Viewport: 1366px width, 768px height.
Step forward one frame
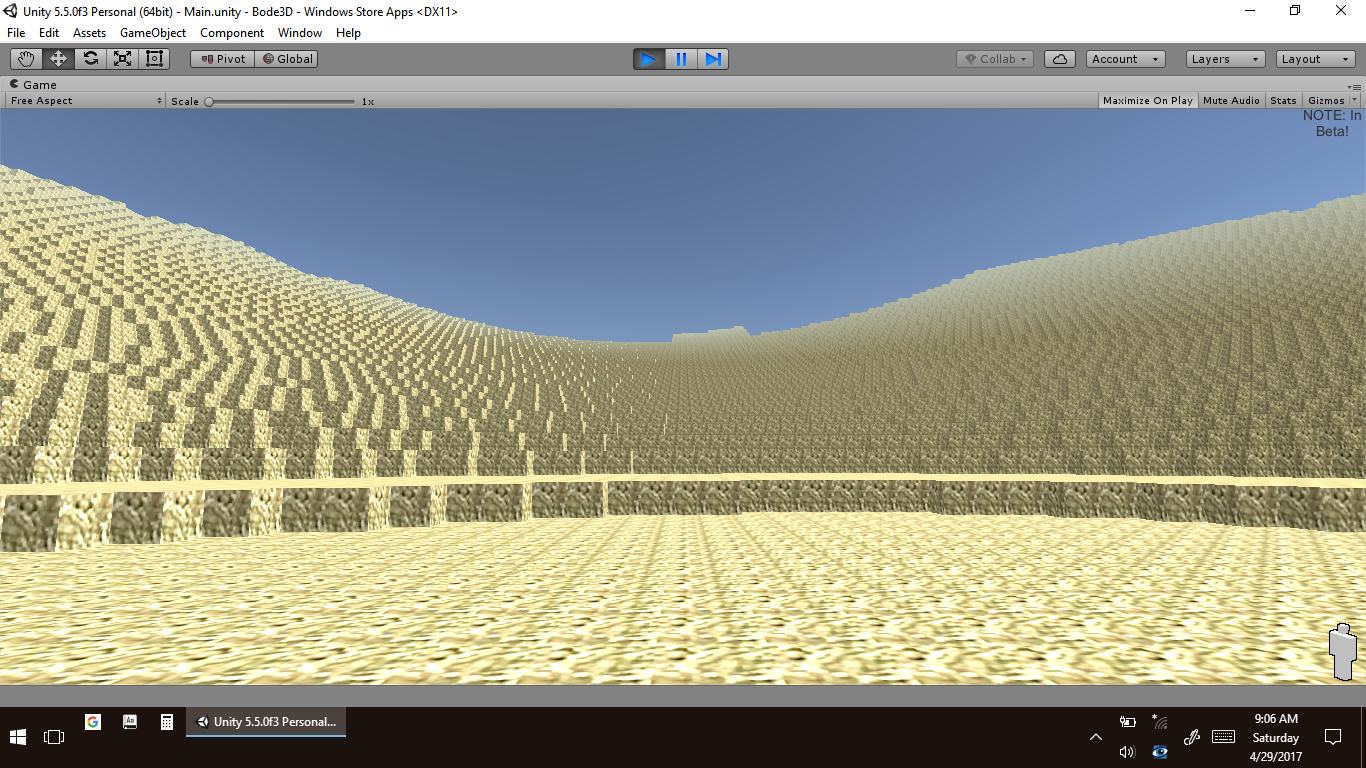(713, 59)
